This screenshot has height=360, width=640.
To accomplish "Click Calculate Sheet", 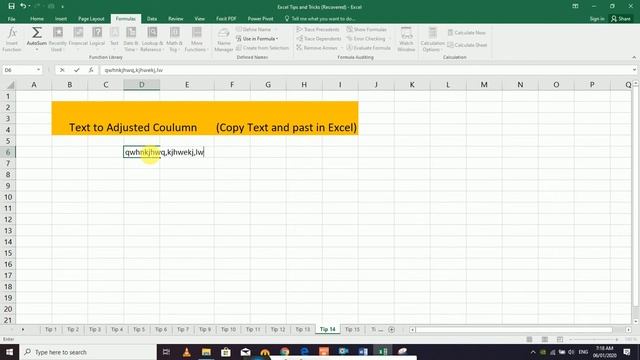I will point(467,45).
